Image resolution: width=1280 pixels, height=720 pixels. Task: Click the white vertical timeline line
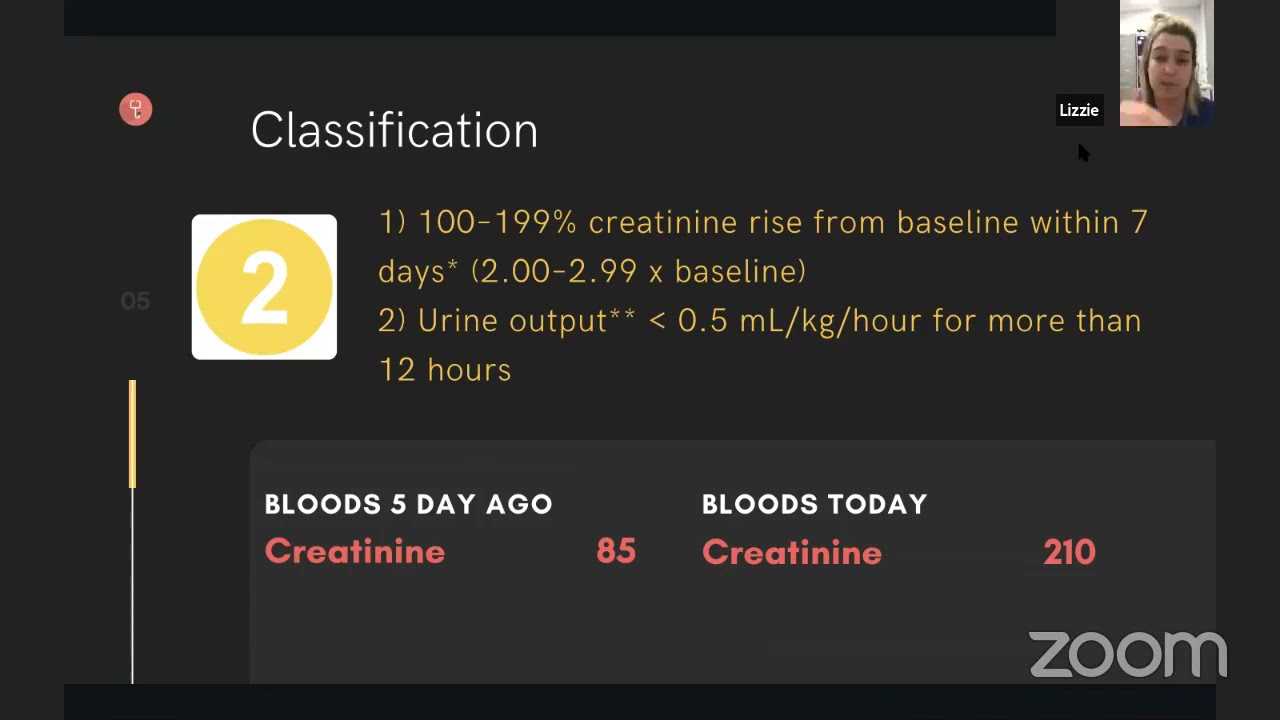(x=132, y=590)
